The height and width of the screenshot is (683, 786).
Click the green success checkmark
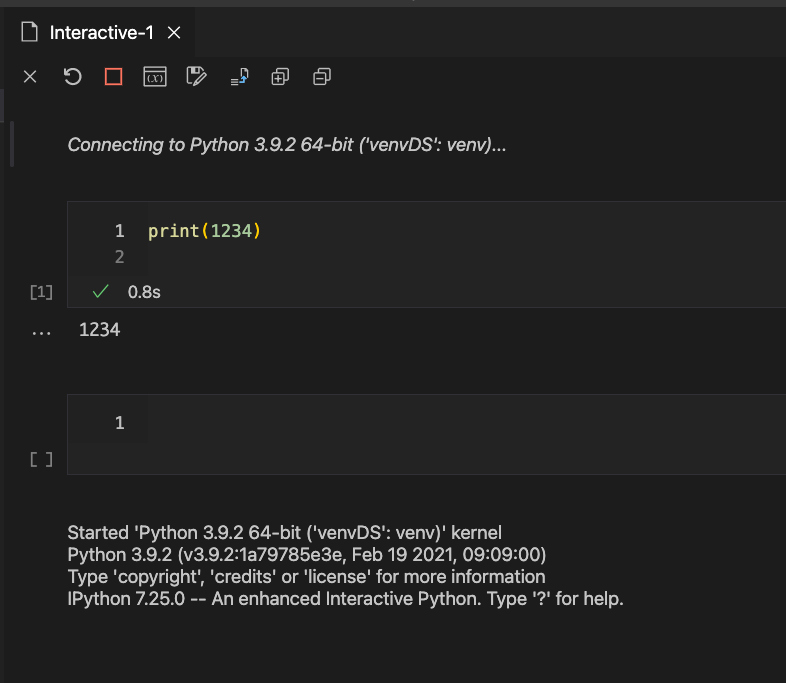101,291
